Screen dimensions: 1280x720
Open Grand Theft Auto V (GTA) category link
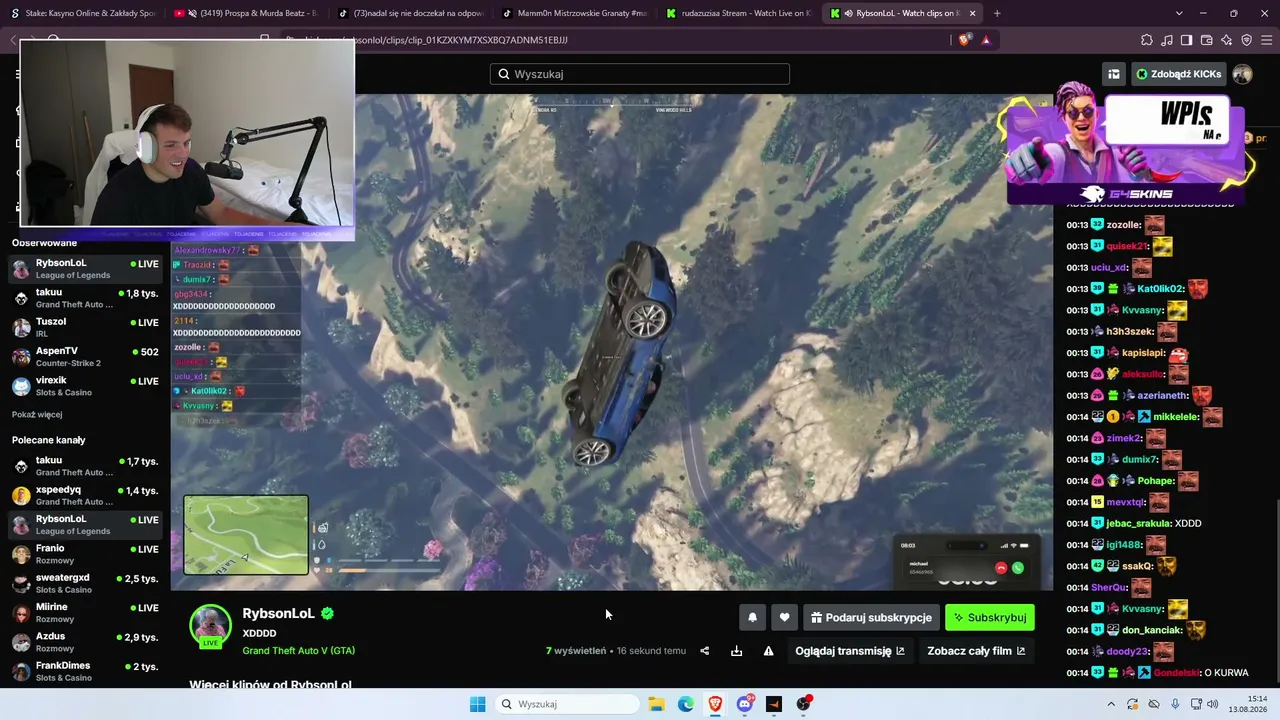tap(299, 651)
